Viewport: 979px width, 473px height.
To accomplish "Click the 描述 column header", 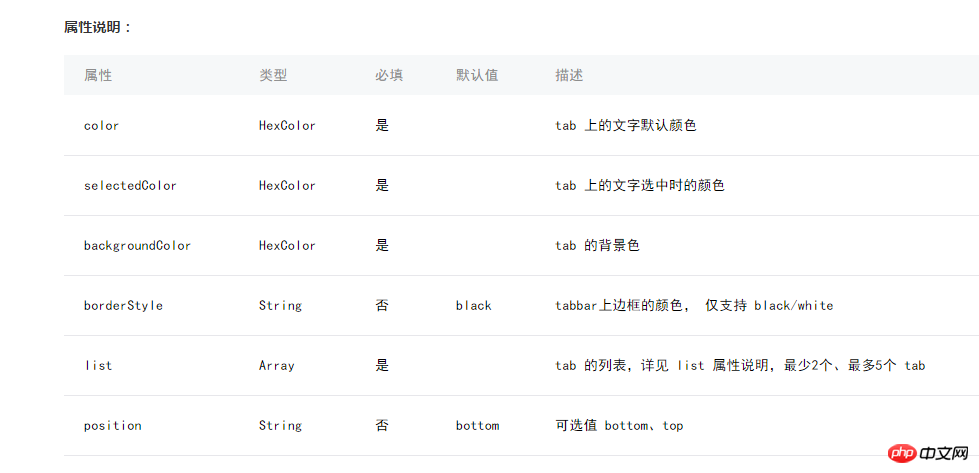I will point(569,75).
